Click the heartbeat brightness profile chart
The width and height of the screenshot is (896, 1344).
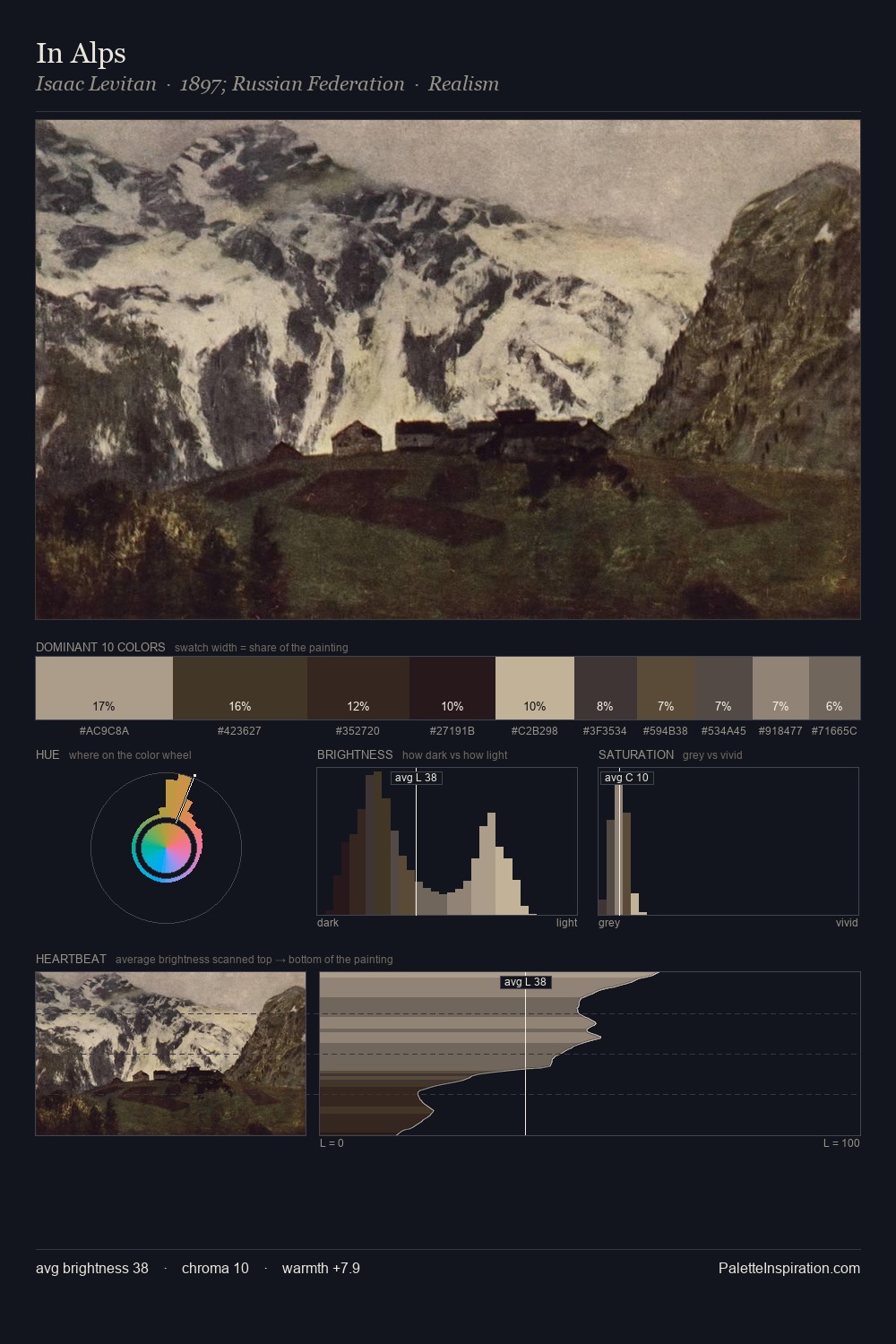click(x=590, y=1054)
